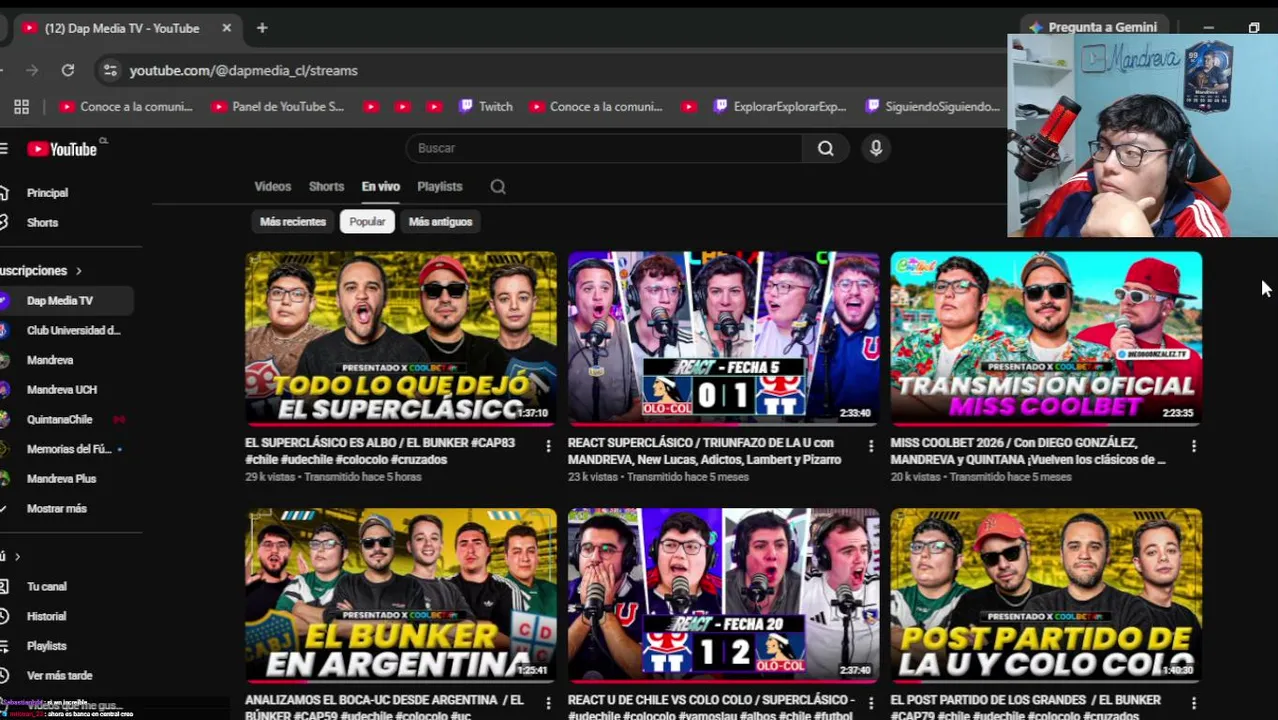Open options menu for ANALIZAMOS EL BOCA-UC video
The height and width of the screenshot is (720, 1278).
coord(548,703)
